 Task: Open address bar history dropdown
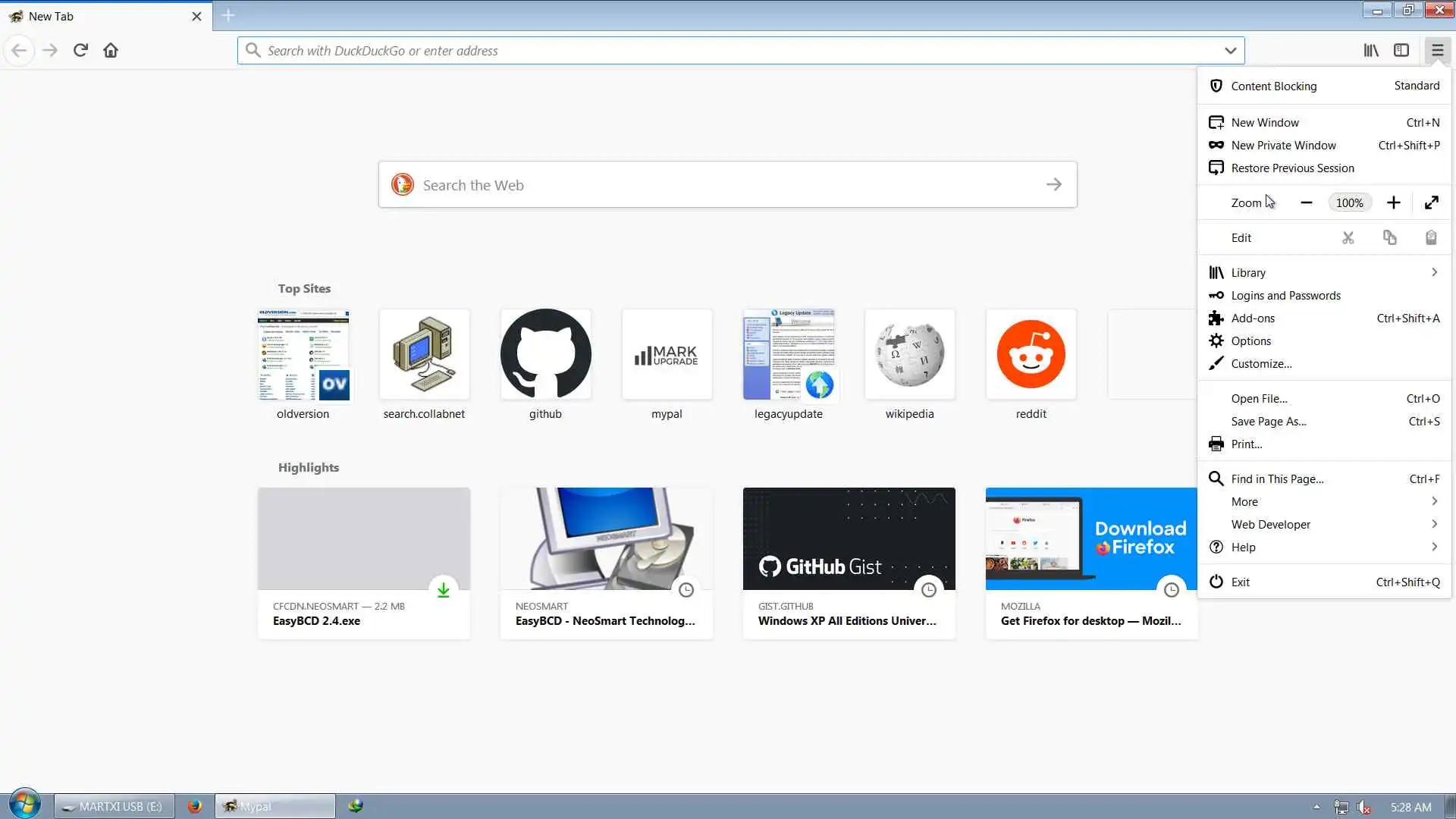[x=1230, y=51]
